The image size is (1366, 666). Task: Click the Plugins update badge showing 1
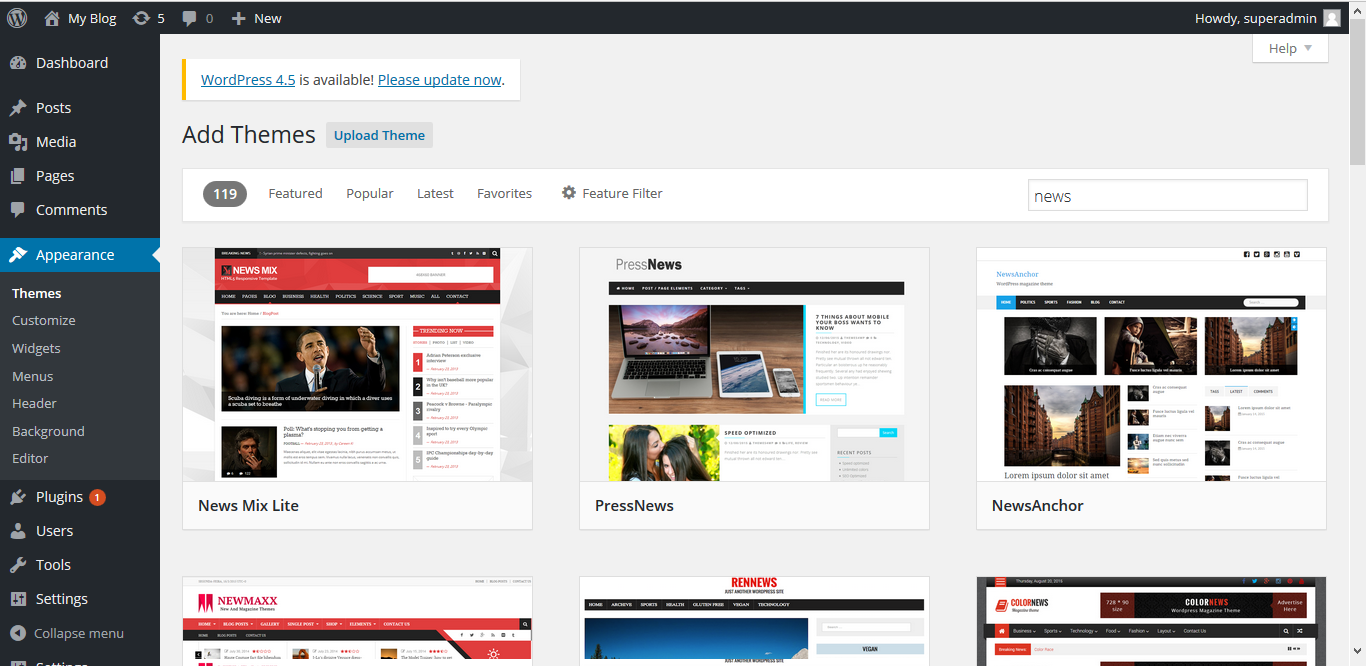point(97,497)
